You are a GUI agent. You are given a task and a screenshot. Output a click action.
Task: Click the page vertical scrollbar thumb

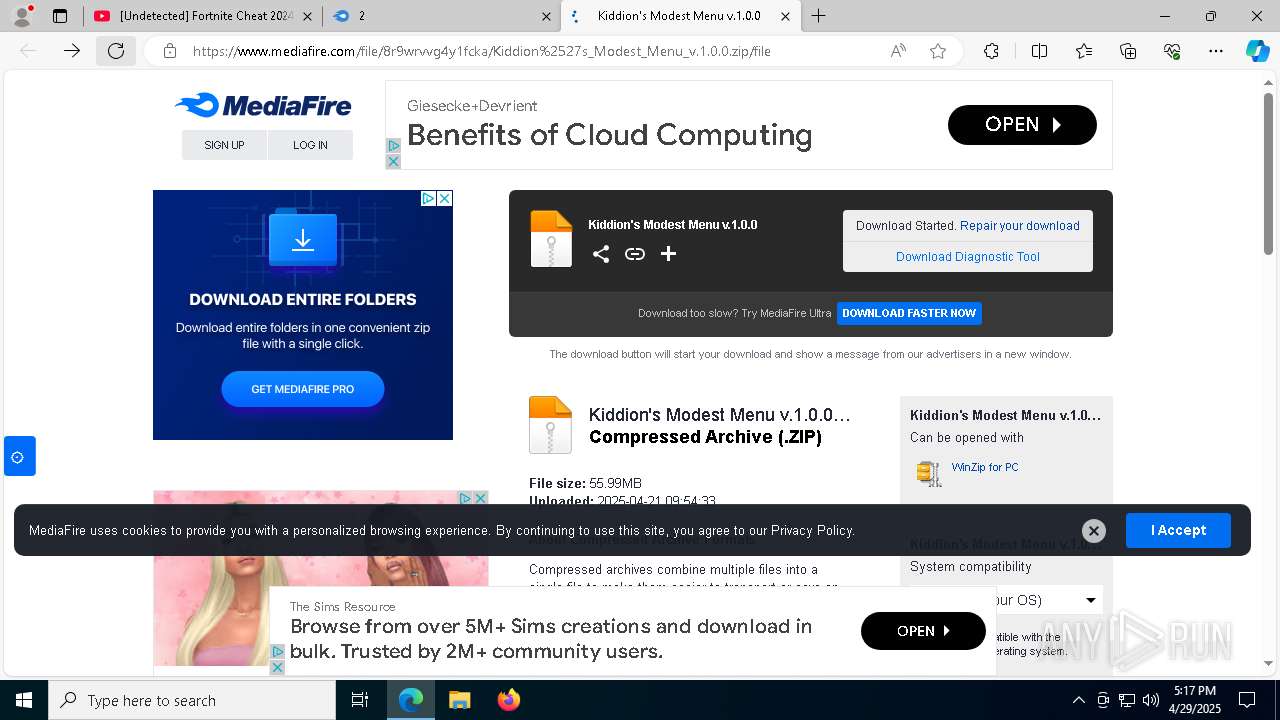click(1268, 173)
